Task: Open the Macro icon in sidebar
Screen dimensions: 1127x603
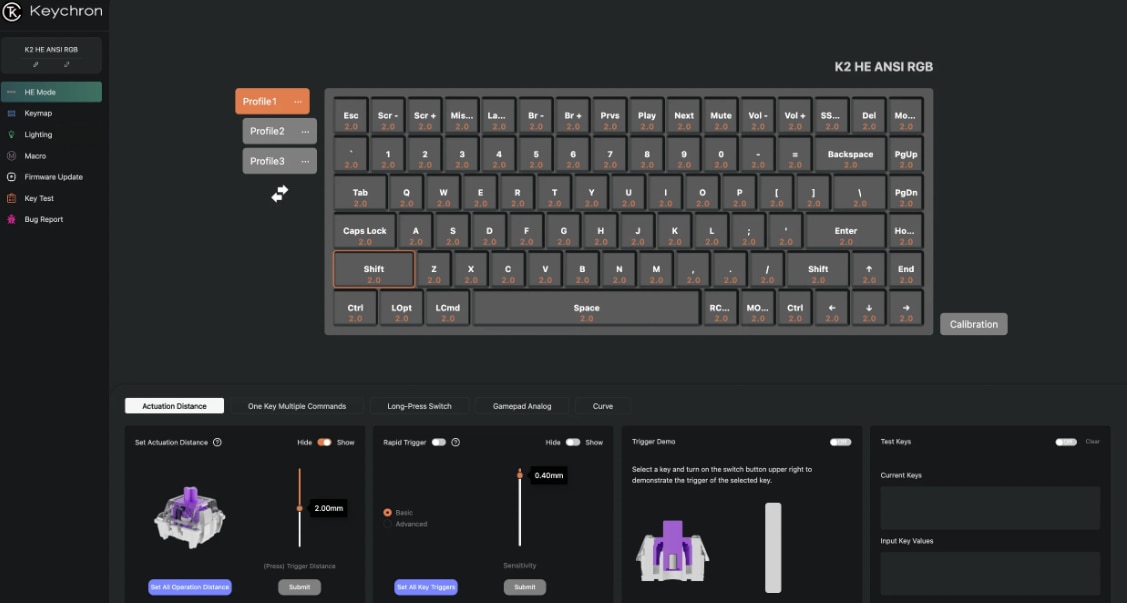Action: pyautogui.click(x=11, y=156)
